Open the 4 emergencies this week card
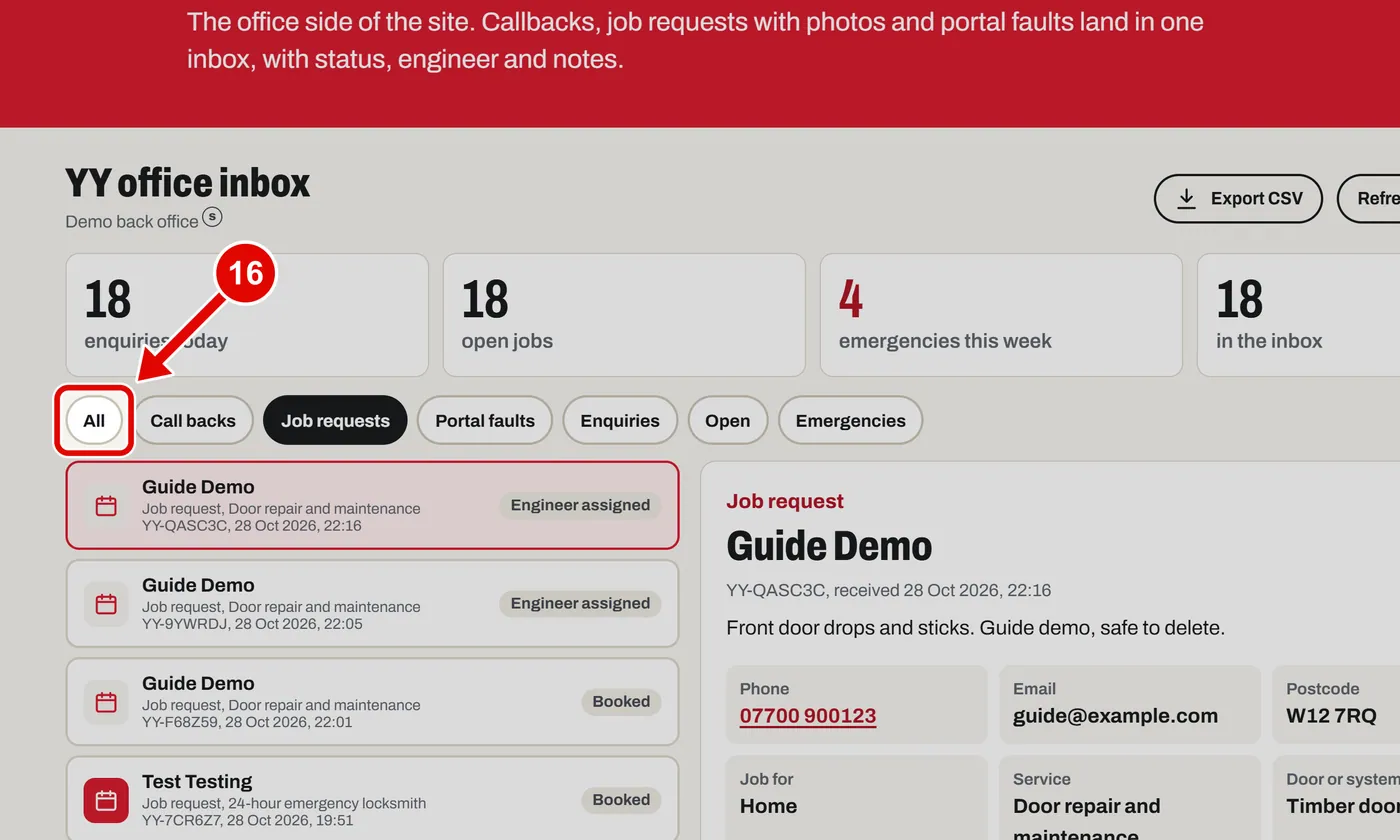 point(1001,315)
